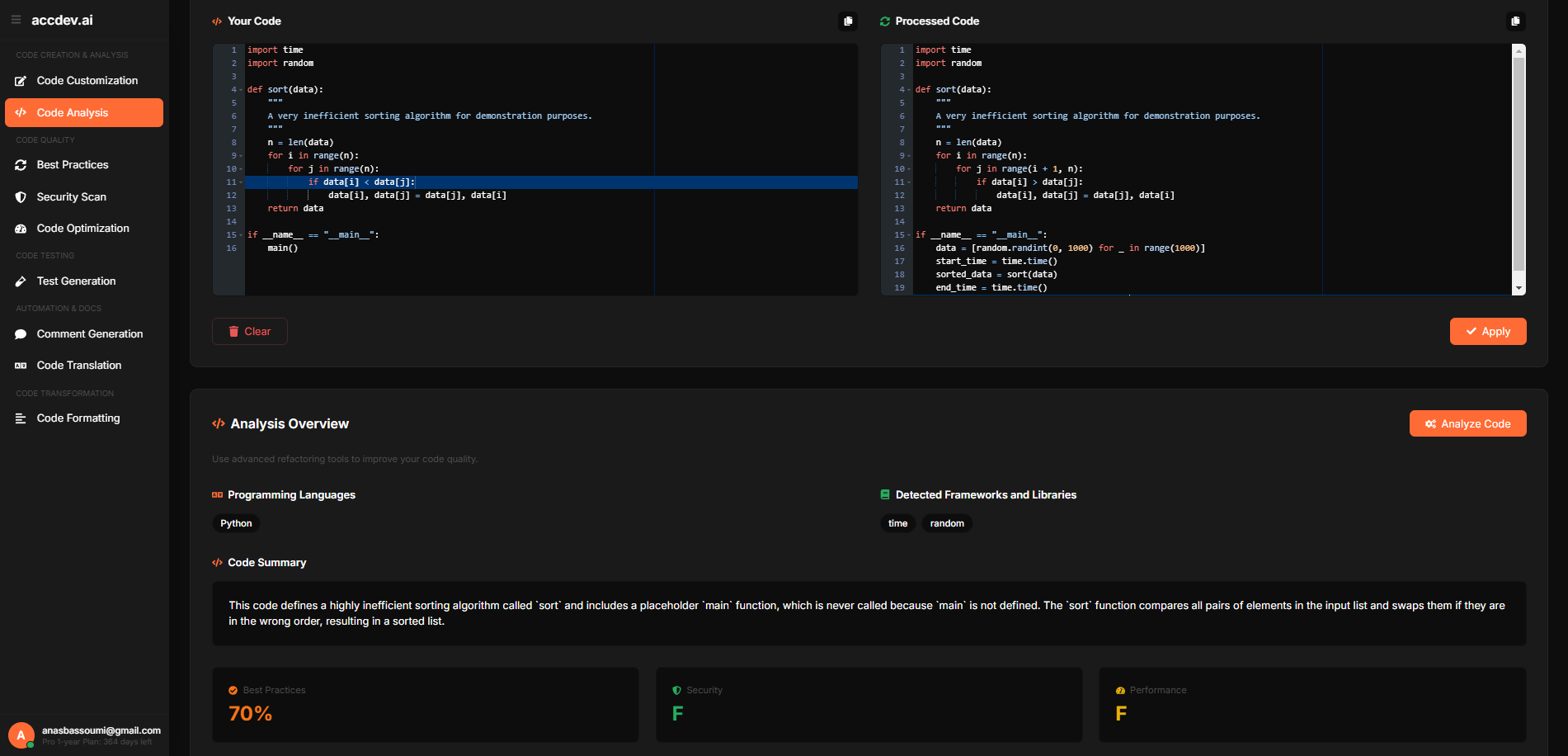Click the Security shield icon in score card

coord(677,691)
